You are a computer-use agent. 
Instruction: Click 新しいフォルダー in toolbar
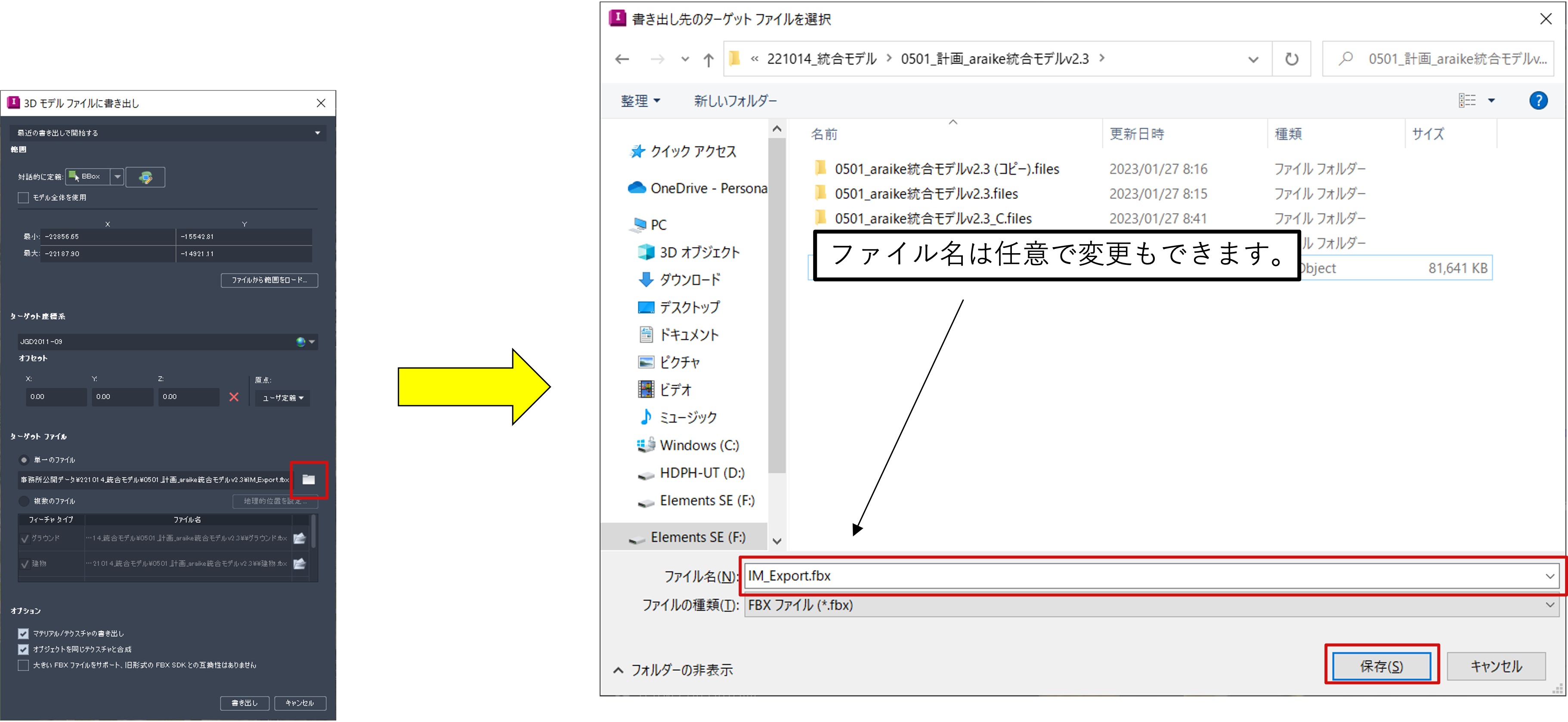pyautogui.click(x=735, y=101)
